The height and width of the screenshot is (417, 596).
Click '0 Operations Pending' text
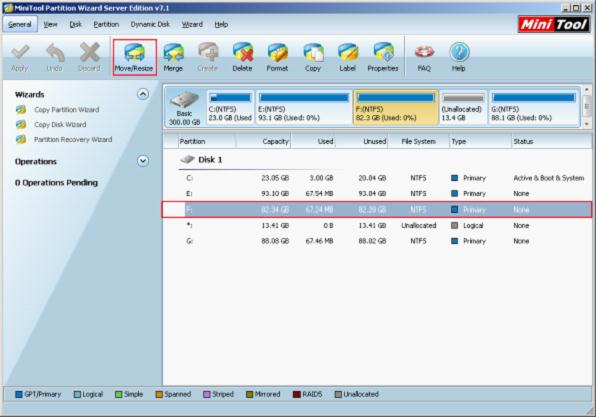pos(56,183)
